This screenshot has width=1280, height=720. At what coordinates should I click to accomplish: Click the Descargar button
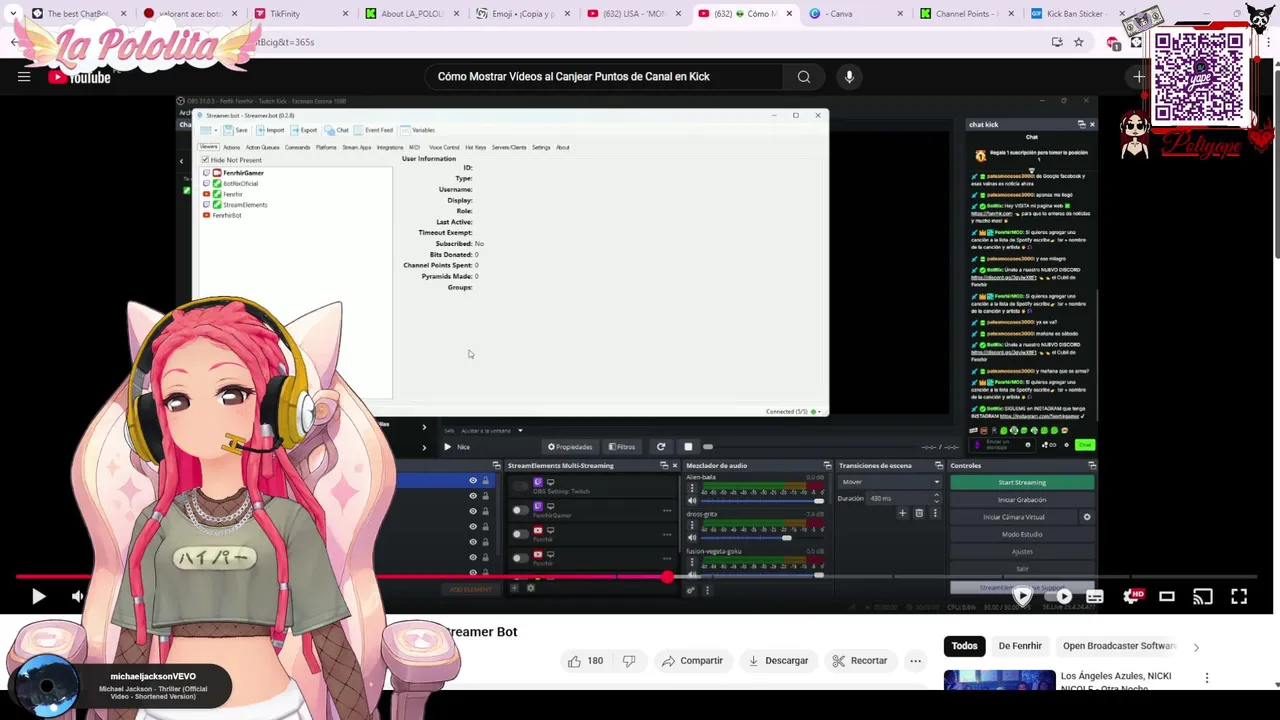pos(777,661)
